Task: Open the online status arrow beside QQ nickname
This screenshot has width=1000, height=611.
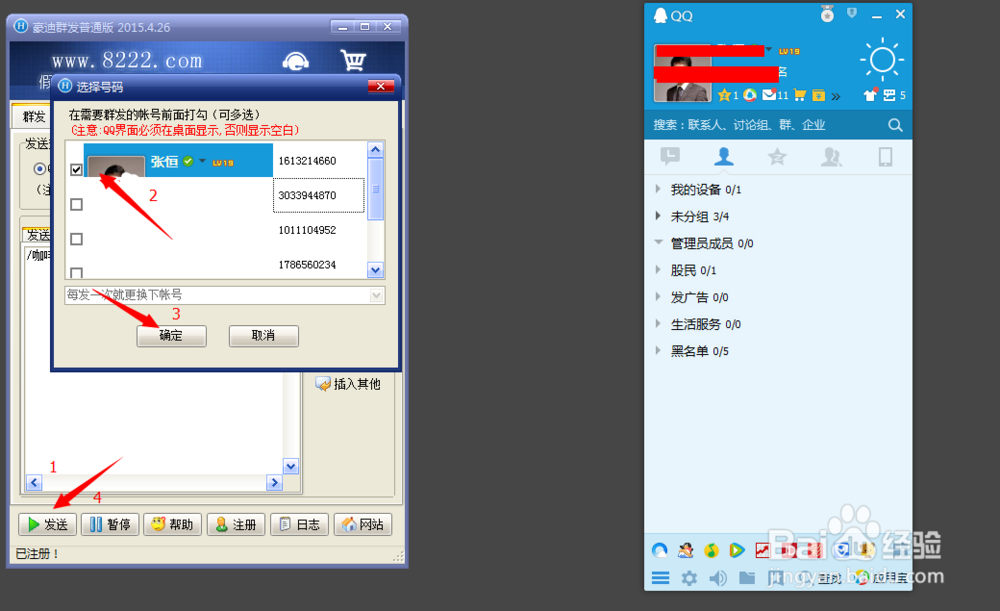Action: click(769, 49)
